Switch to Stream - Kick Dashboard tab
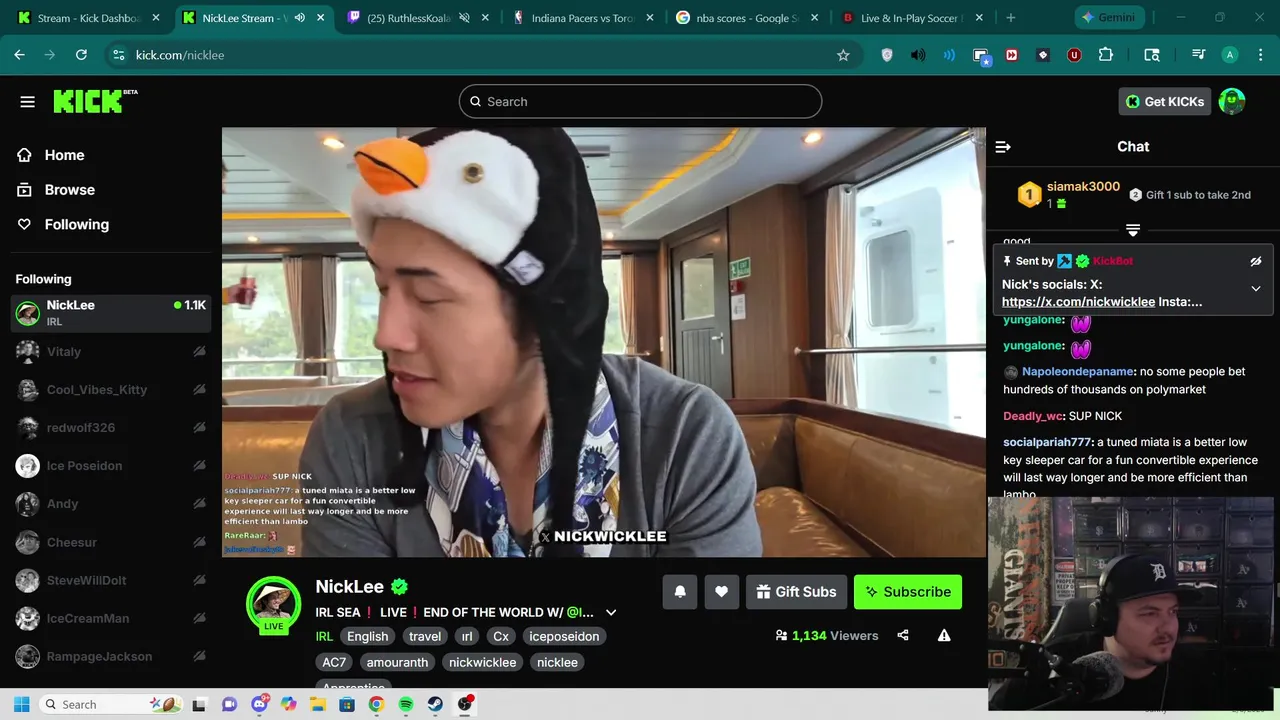 click(88, 18)
